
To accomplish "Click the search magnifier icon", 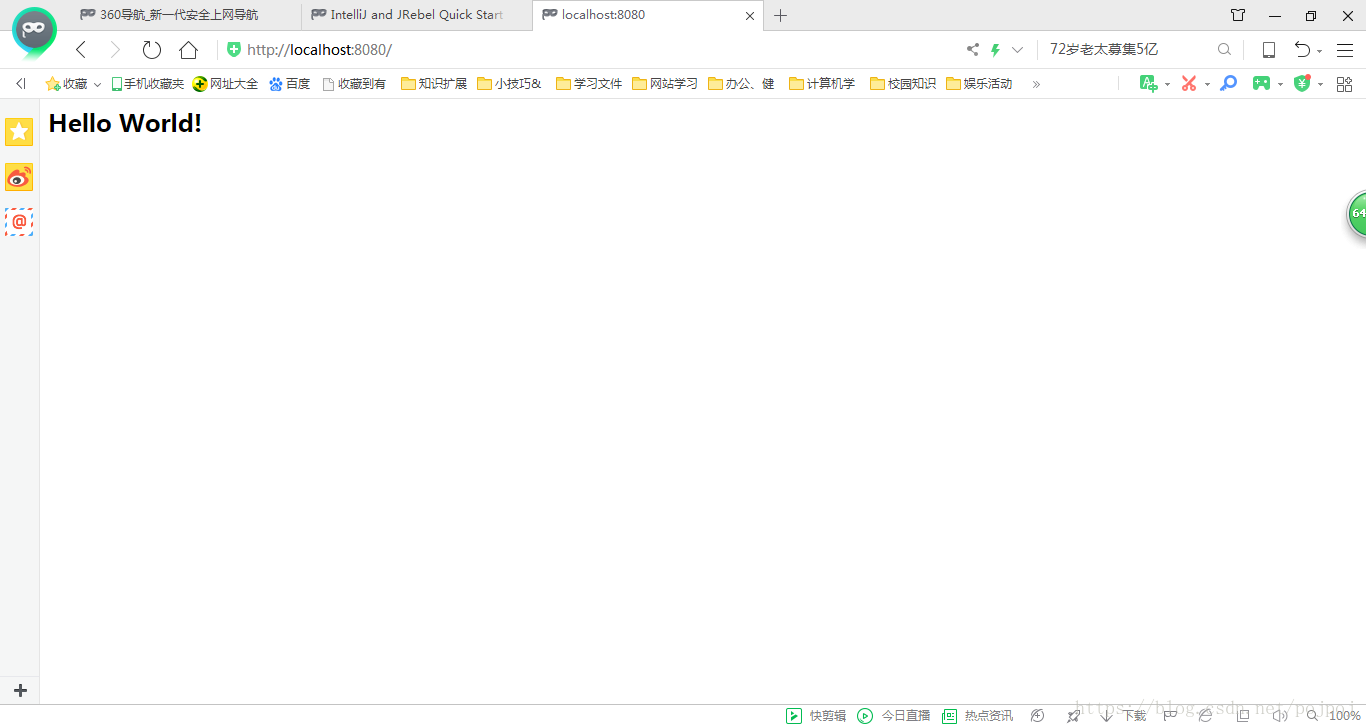I will coord(1224,49).
